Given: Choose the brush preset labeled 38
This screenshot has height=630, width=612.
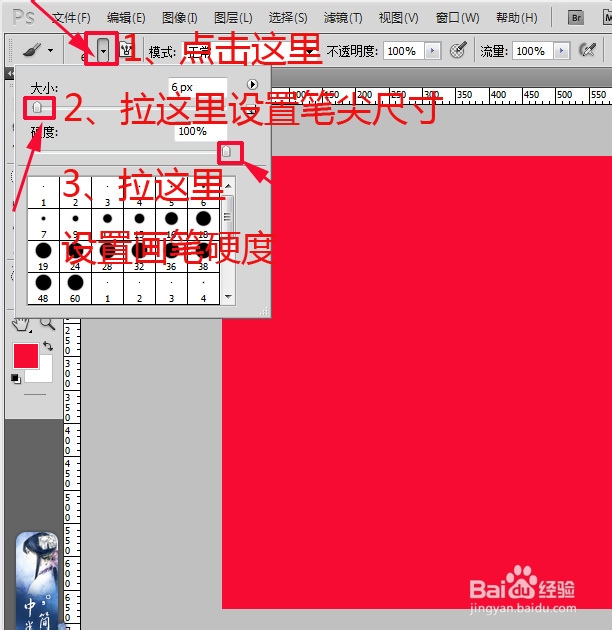Looking at the screenshot, I should (203, 257).
